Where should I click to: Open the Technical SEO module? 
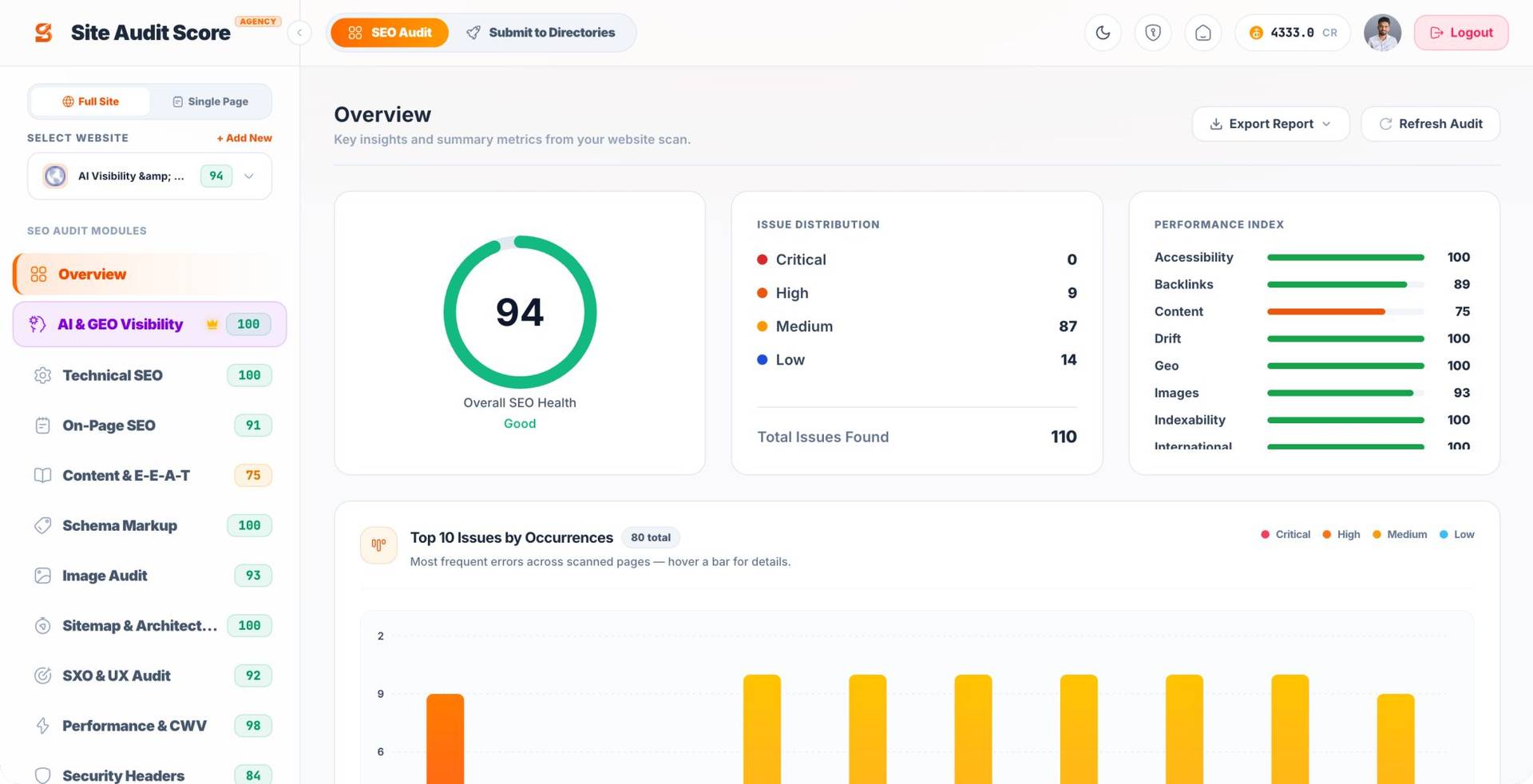tap(150, 375)
